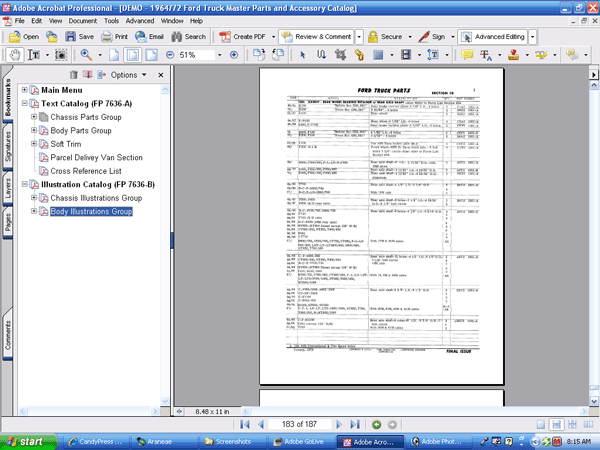
Task: Set view to Fit Width icon
Action: pyautogui.click(x=152, y=55)
